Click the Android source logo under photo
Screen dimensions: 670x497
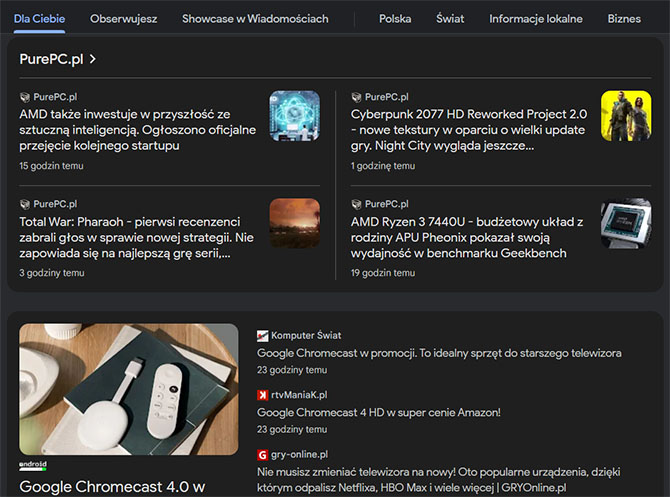click(x=33, y=466)
